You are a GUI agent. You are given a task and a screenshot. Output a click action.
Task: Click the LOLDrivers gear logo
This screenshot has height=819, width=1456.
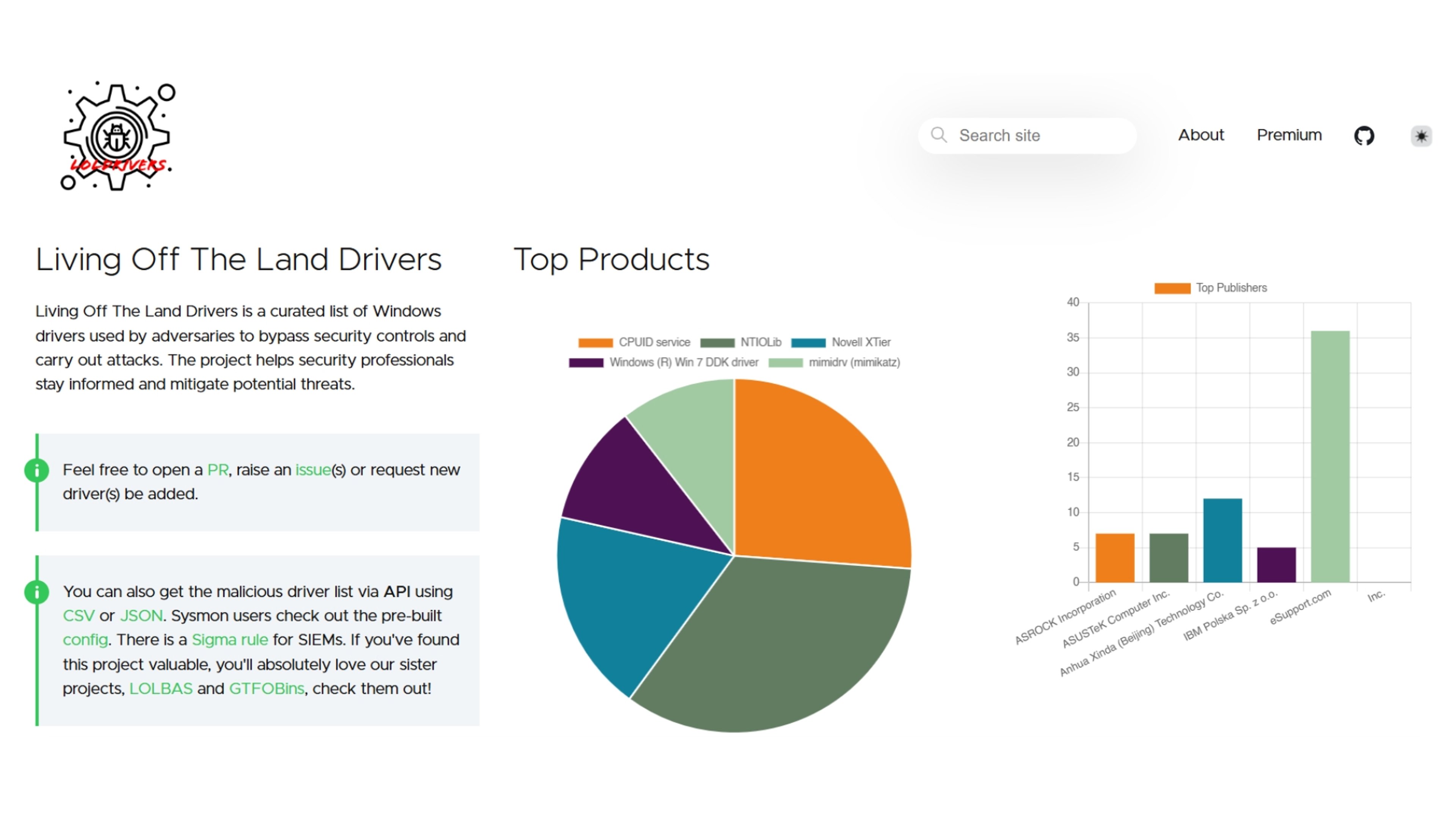click(118, 136)
